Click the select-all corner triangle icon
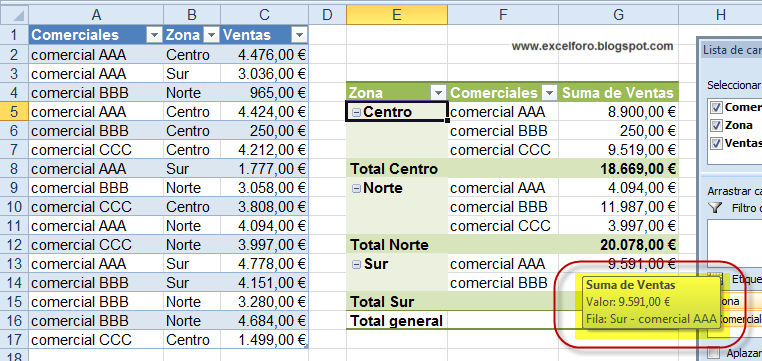 pos(18,17)
